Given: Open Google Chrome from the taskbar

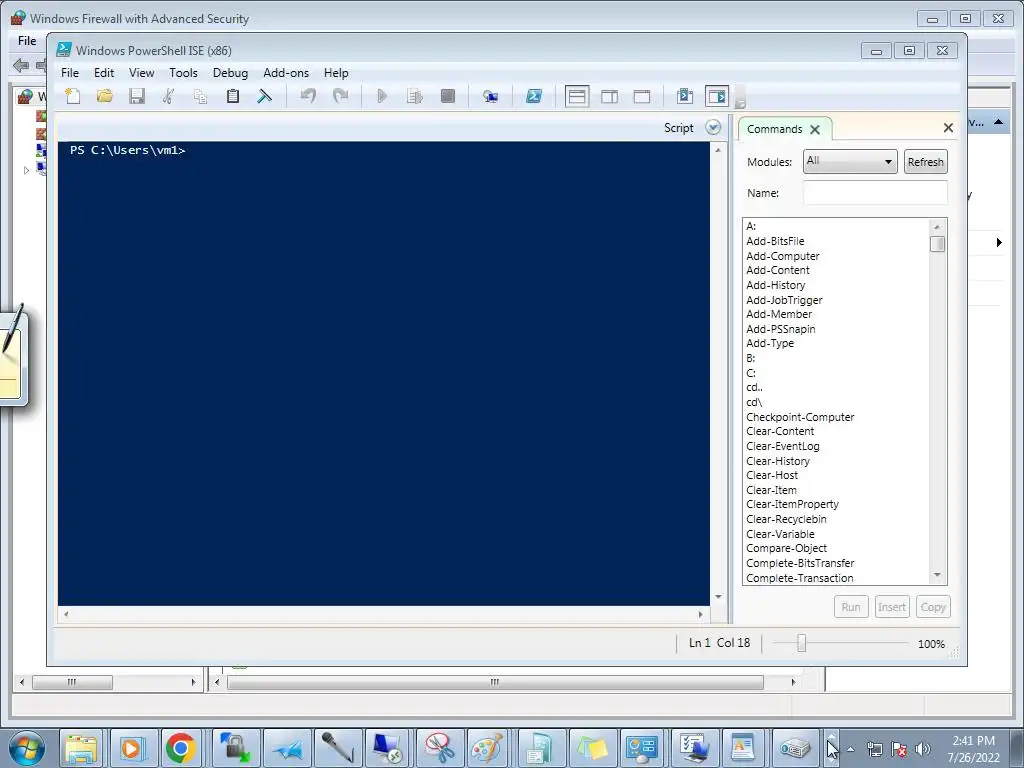Looking at the screenshot, I should tap(181, 748).
